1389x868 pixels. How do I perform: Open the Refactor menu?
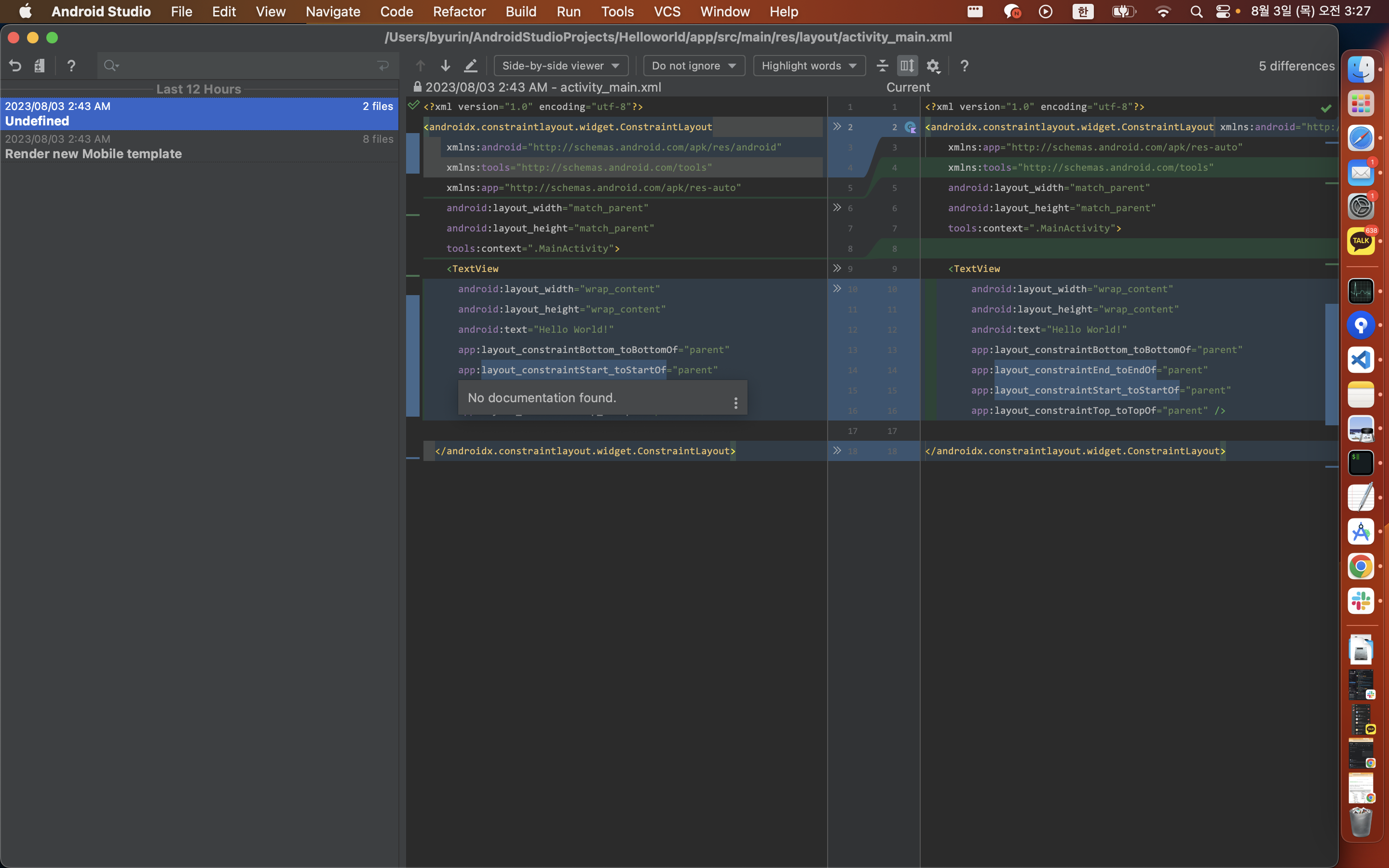[459, 12]
